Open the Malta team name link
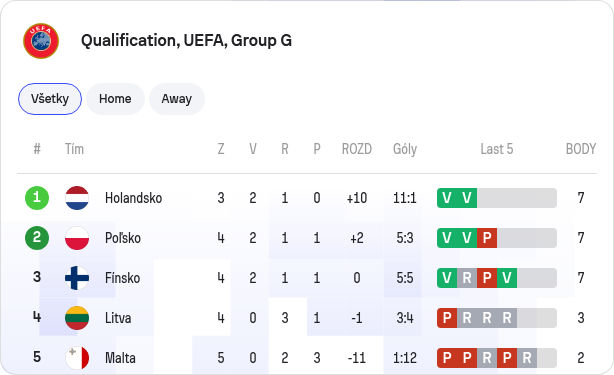 (x=120, y=358)
